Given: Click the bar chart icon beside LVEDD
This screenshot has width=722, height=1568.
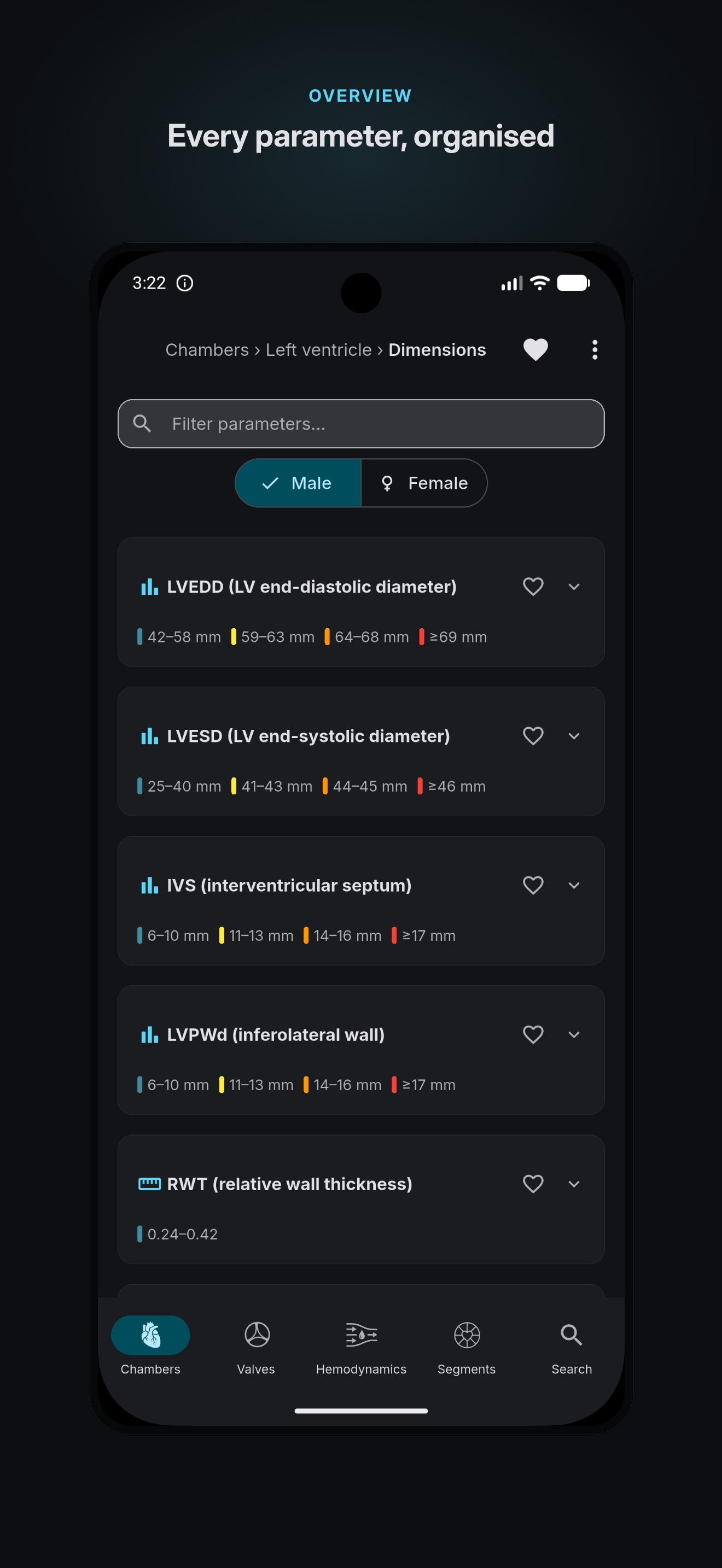Looking at the screenshot, I should pyautogui.click(x=150, y=587).
